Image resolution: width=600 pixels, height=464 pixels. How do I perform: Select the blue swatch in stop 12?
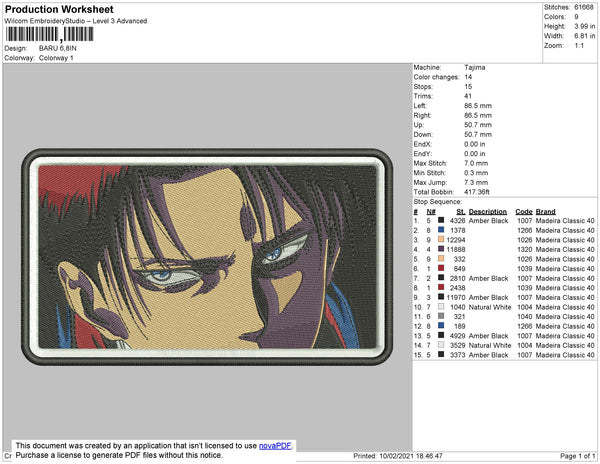pos(441,326)
